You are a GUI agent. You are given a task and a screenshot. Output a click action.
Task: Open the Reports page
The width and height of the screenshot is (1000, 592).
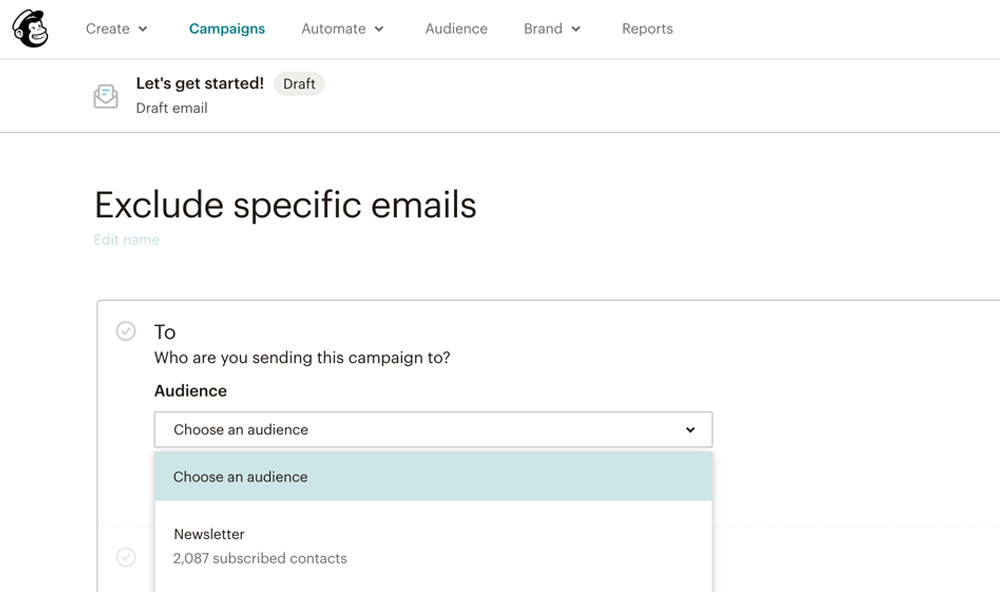[647, 29]
